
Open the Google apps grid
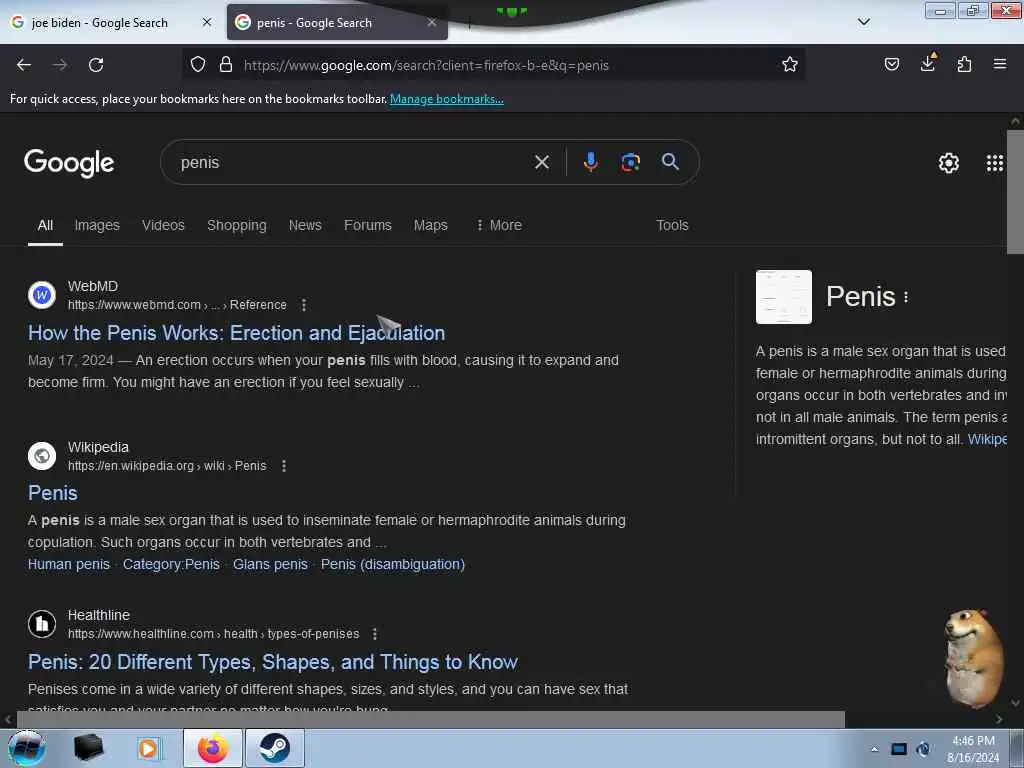click(x=994, y=163)
